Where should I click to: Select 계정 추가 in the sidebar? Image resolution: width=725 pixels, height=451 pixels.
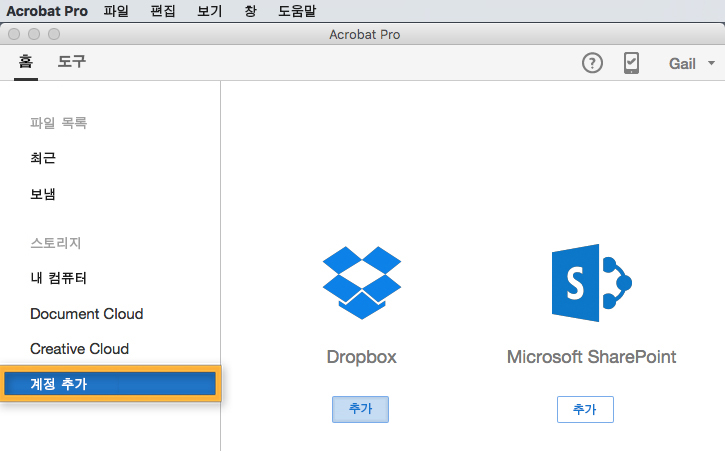tap(110, 383)
